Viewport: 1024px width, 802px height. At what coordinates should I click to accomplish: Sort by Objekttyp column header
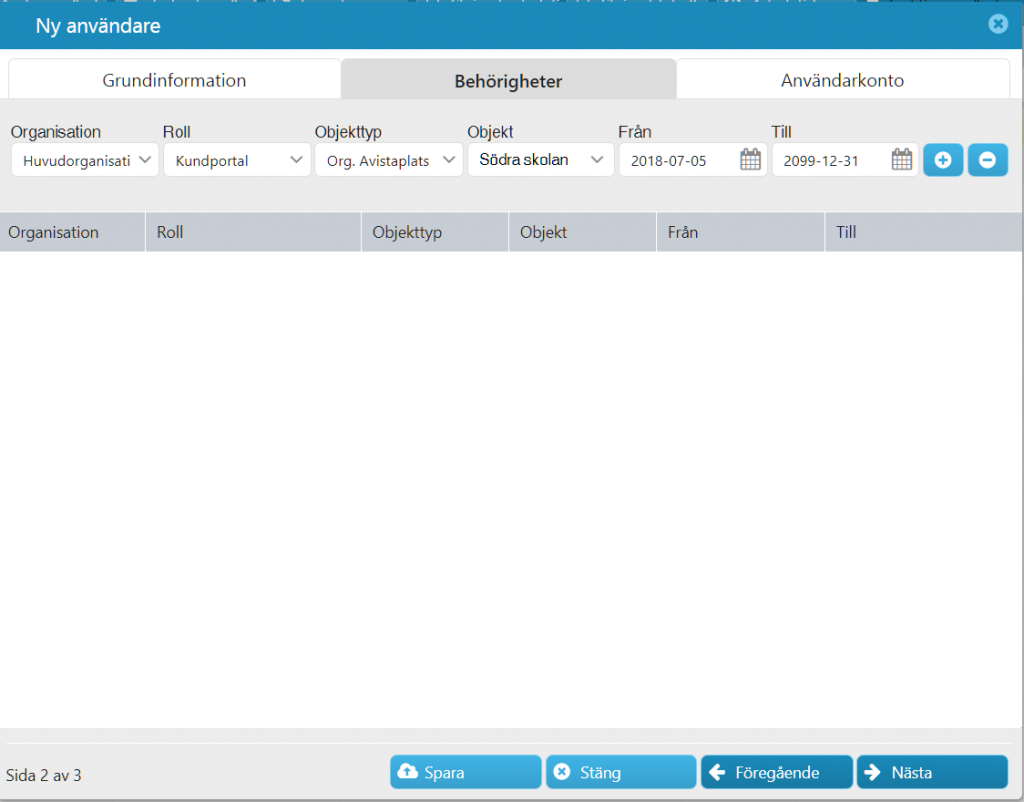(435, 232)
